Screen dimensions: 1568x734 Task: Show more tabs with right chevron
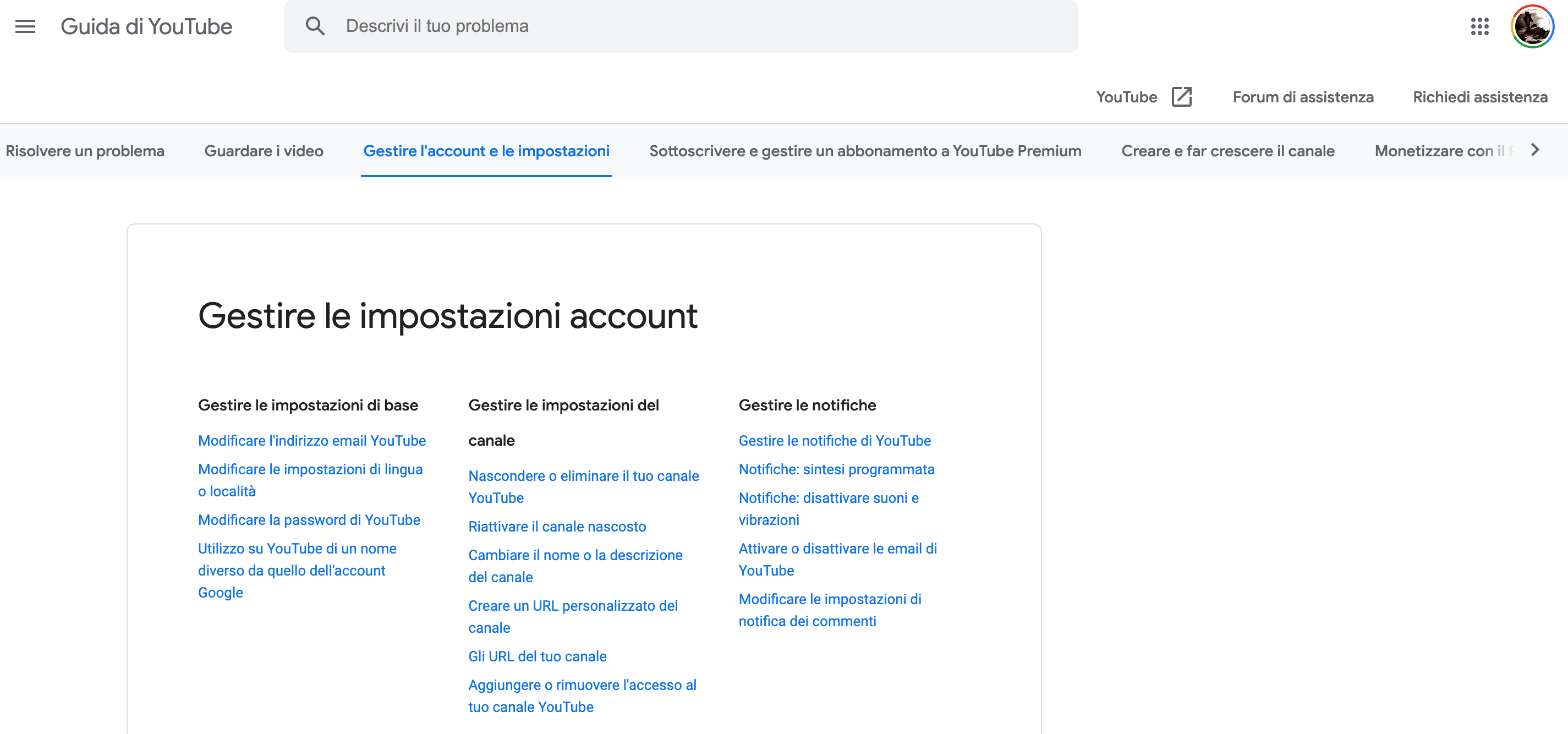pyautogui.click(x=1536, y=150)
